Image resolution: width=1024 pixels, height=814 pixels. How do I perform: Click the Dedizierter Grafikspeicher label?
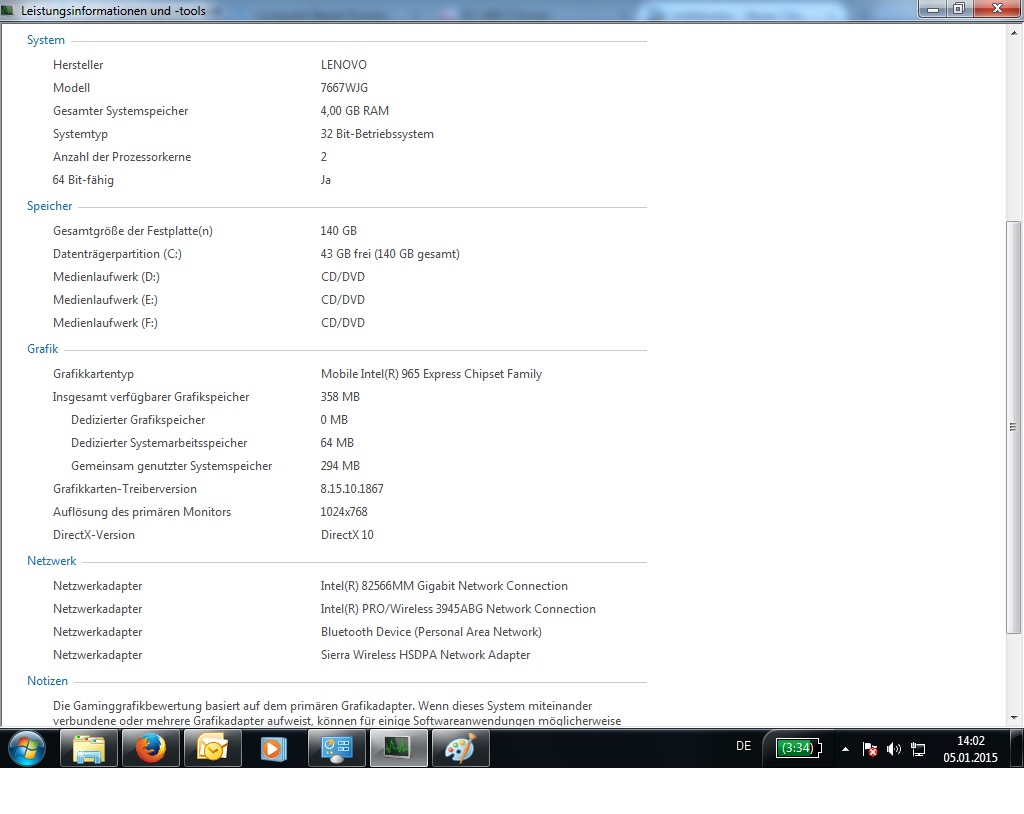138,420
